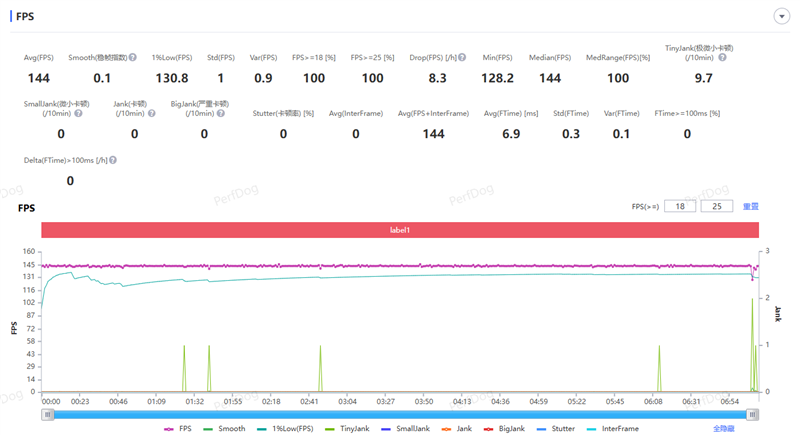
Task: Collapse the FPS panel with the round arrow
Action: click(x=780, y=17)
